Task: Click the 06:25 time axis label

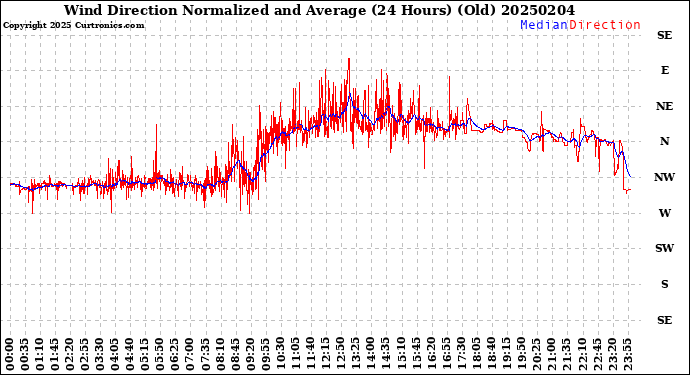Action: [175, 355]
